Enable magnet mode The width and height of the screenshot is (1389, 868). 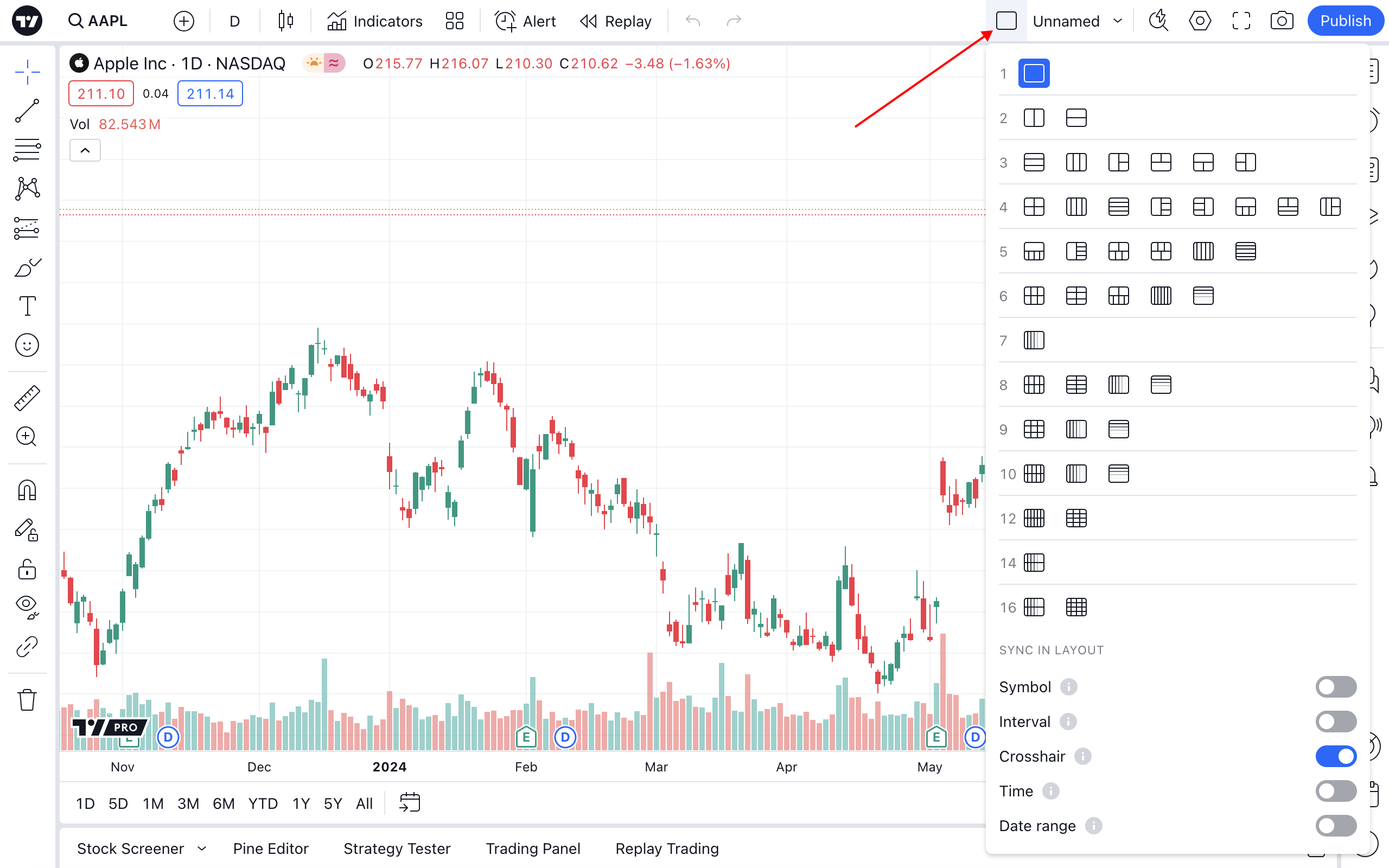(x=27, y=490)
